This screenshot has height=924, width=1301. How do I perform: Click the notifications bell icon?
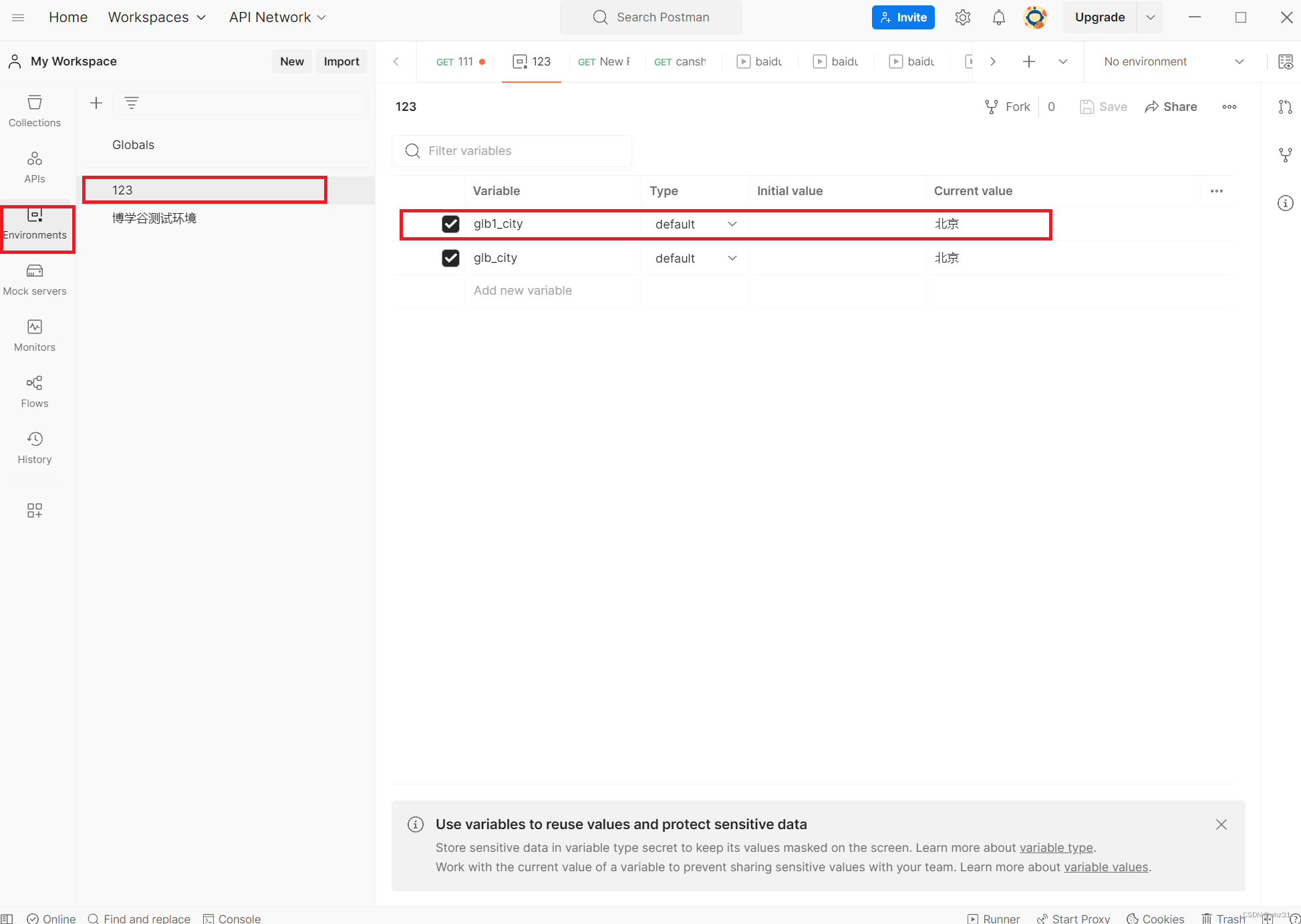[998, 17]
